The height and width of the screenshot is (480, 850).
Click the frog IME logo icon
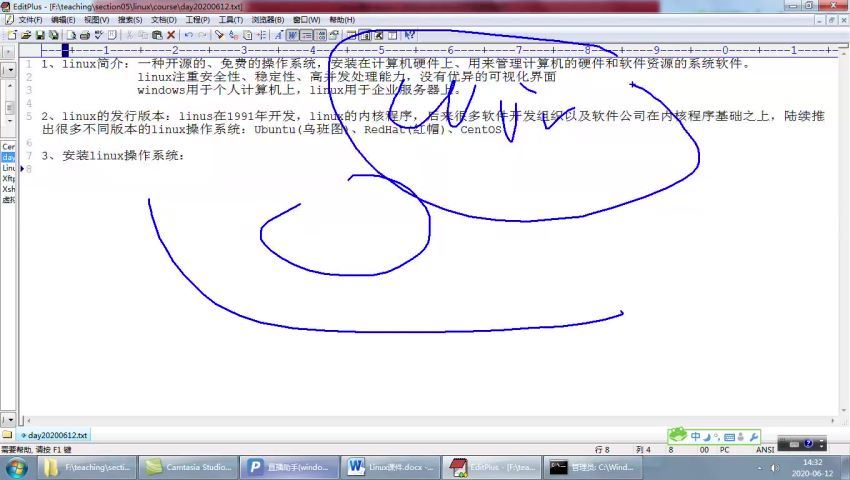tap(677, 436)
